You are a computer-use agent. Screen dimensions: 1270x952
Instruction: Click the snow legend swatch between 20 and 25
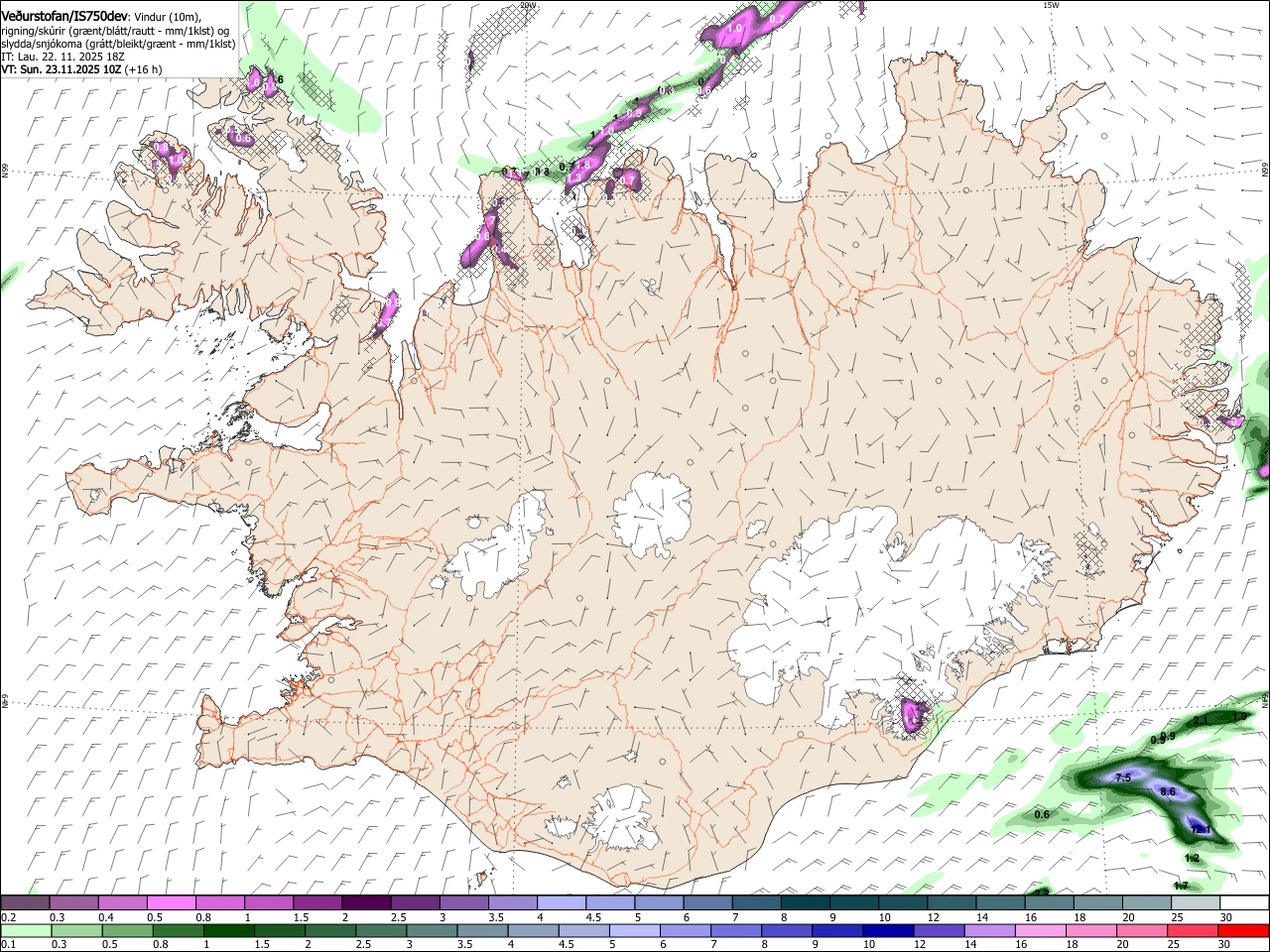(1147, 903)
